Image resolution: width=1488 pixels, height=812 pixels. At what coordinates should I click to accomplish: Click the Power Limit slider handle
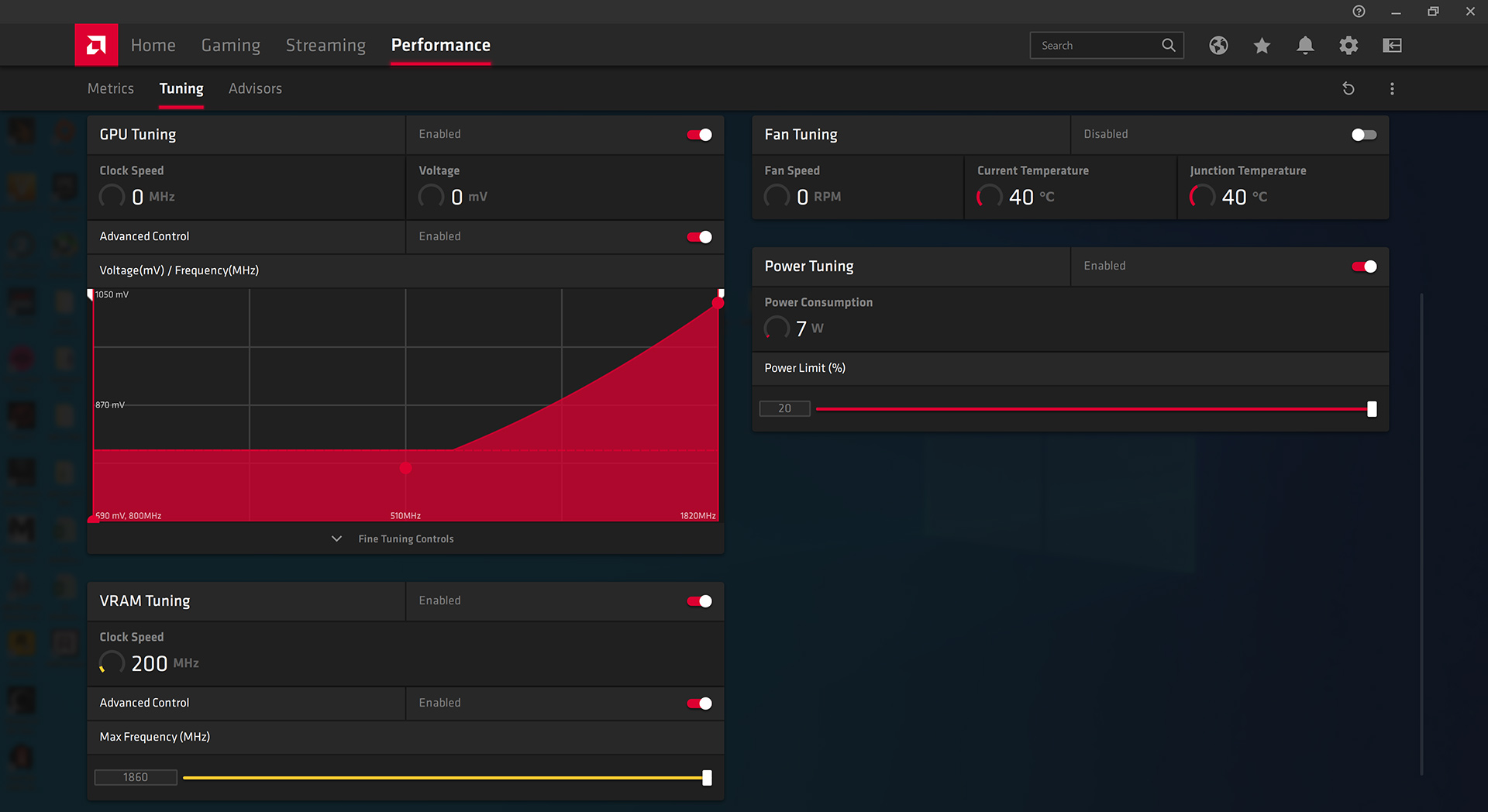[1372, 409]
